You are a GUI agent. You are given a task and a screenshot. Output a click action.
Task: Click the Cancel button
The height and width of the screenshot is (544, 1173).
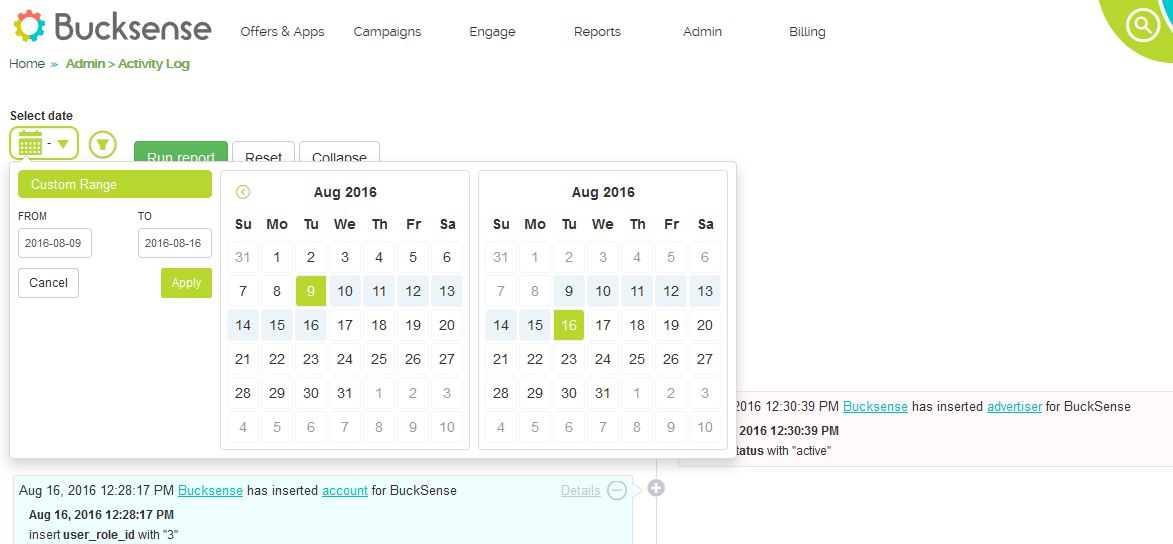(49, 283)
